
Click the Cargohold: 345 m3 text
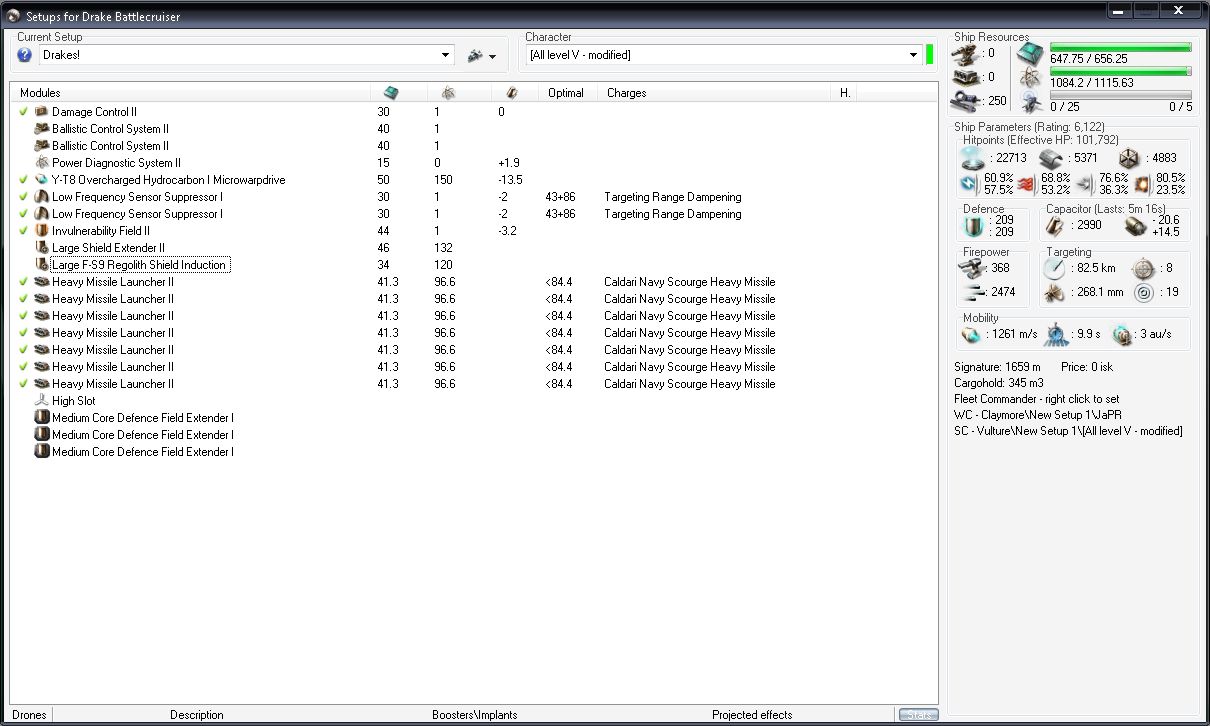click(x=1000, y=383)
